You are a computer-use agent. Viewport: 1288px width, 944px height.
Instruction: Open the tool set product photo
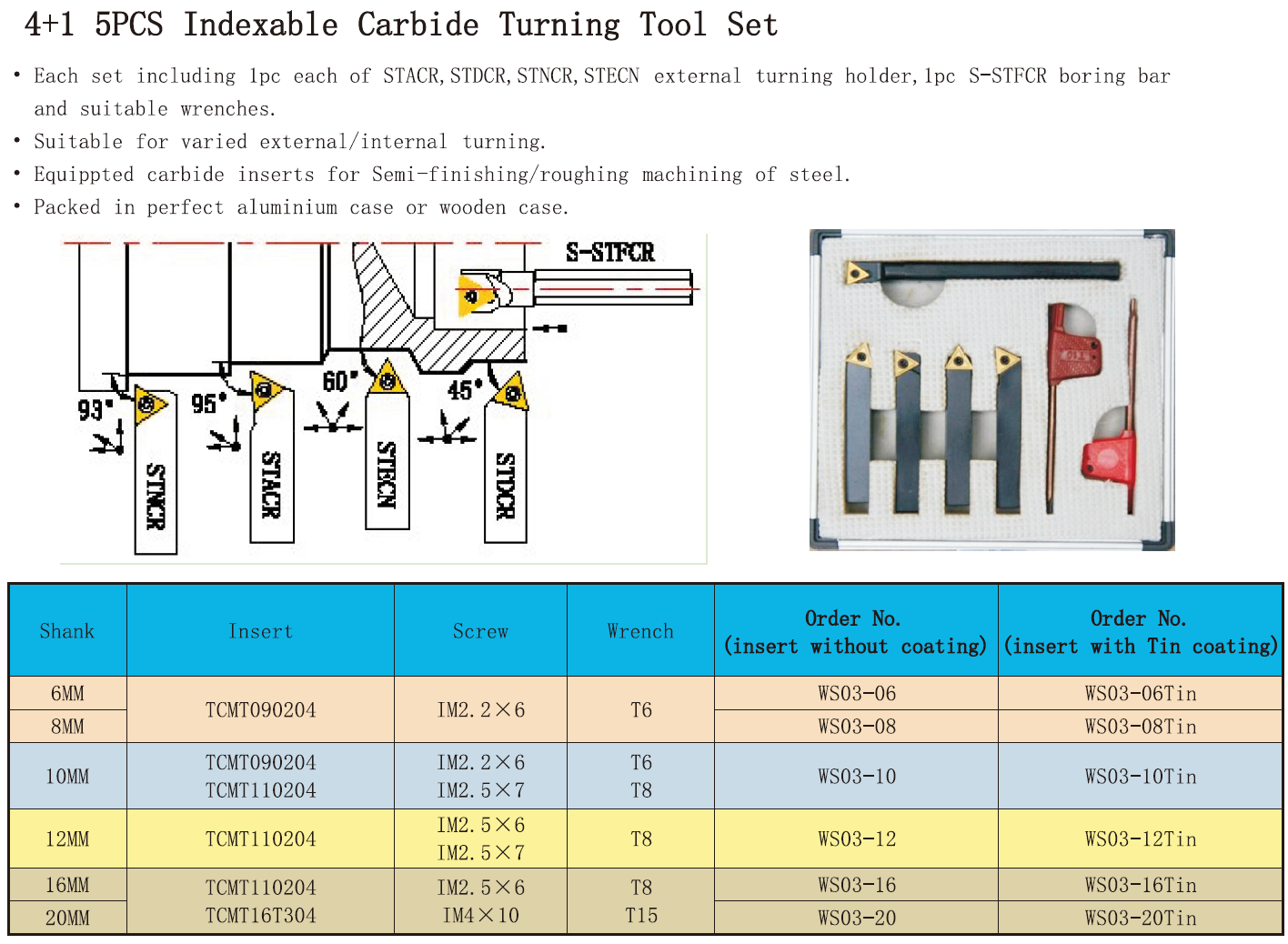(x=992, y=390)
